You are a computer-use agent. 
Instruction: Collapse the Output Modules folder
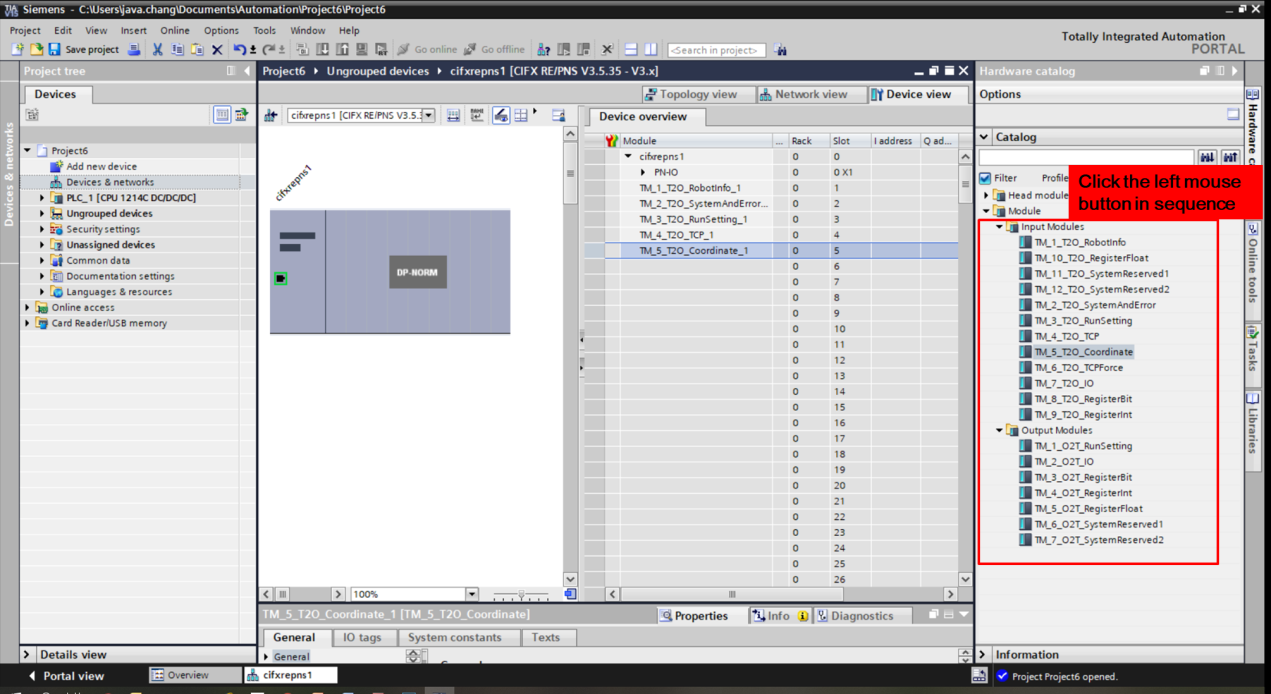1000,430
